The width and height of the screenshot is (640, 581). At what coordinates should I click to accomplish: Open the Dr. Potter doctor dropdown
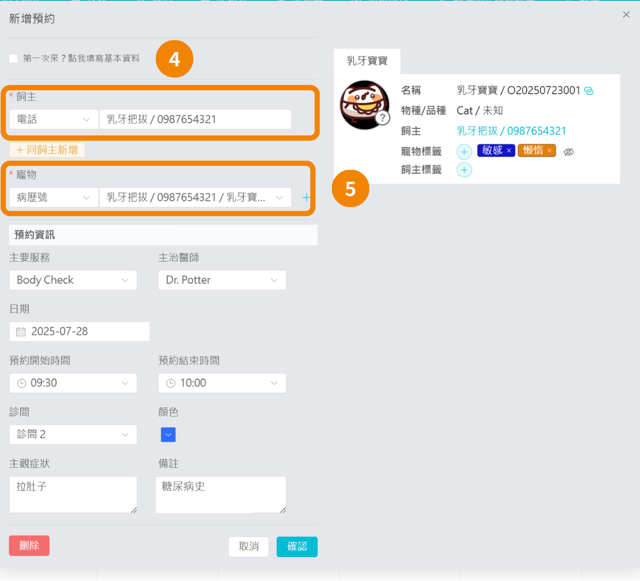[x=222, y=280]
